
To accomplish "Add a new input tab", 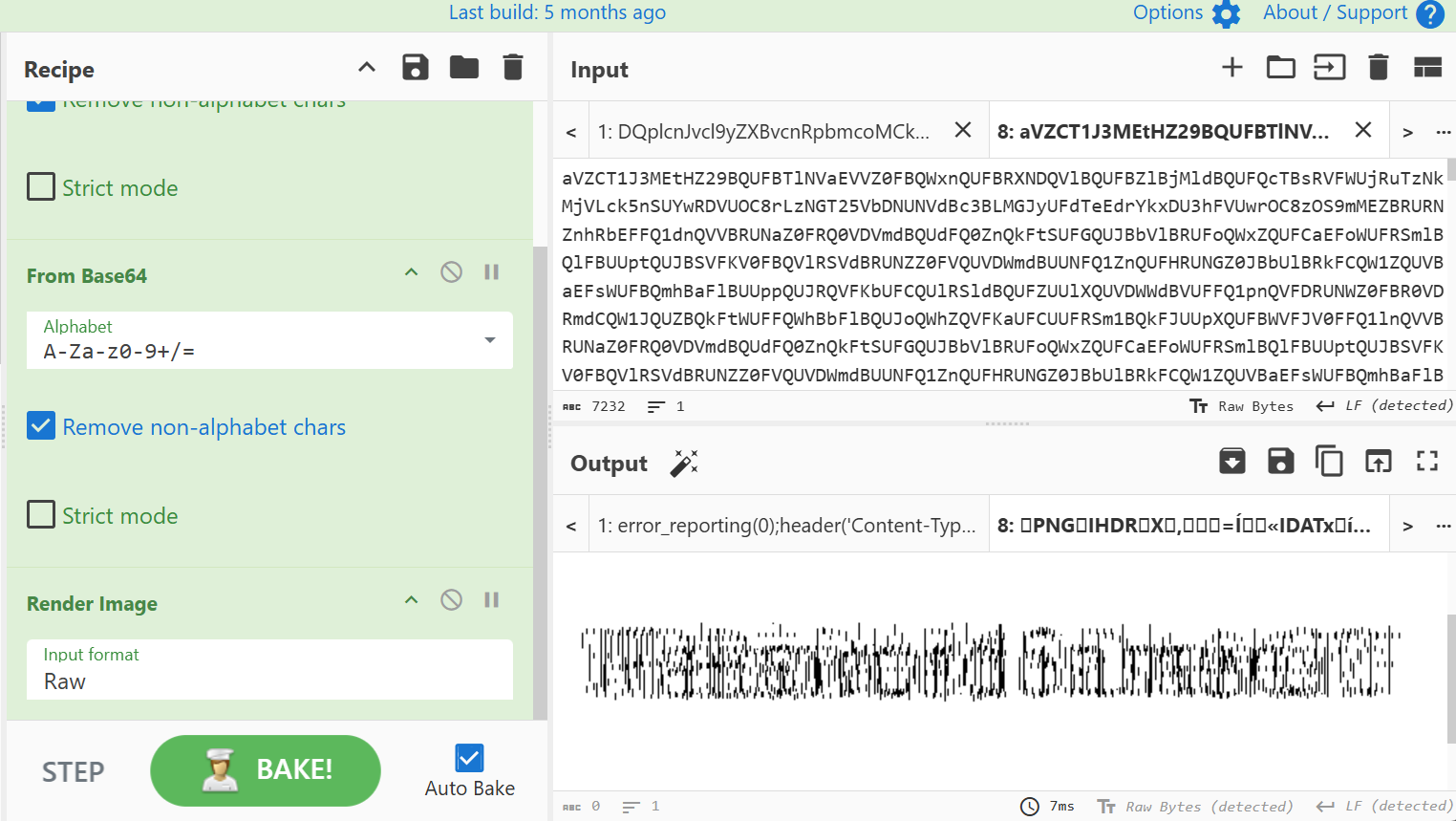I will (x=1232, y=67).
